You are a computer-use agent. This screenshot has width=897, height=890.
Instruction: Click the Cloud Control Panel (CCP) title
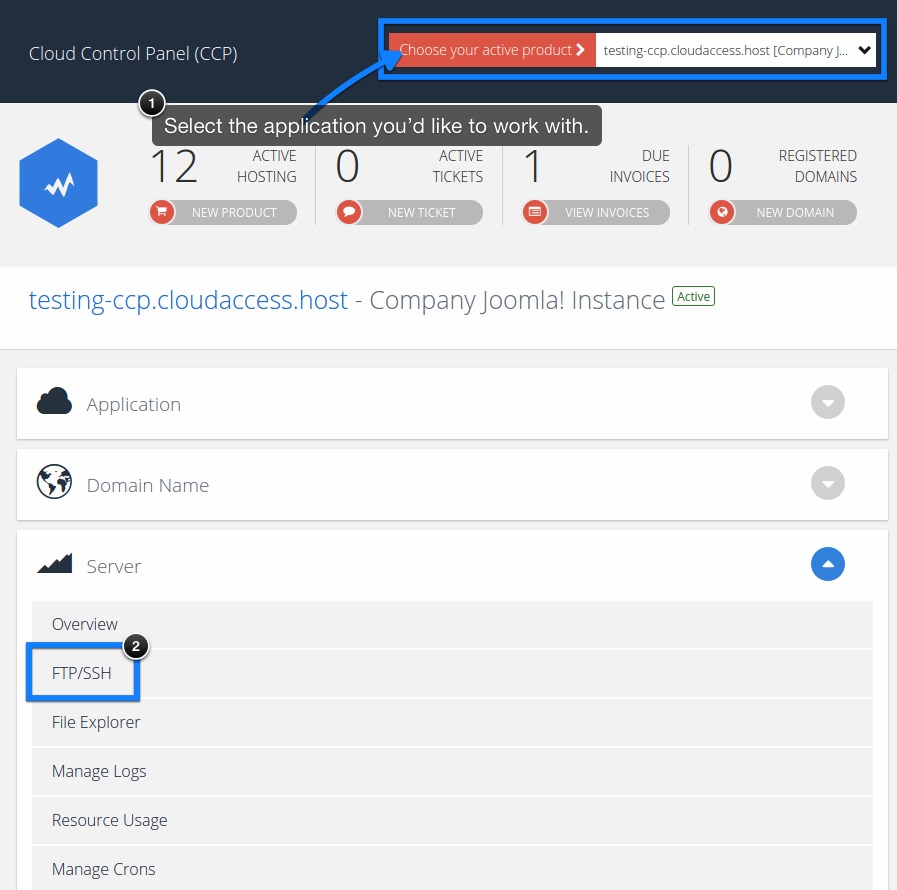click(x=133, y=53)
